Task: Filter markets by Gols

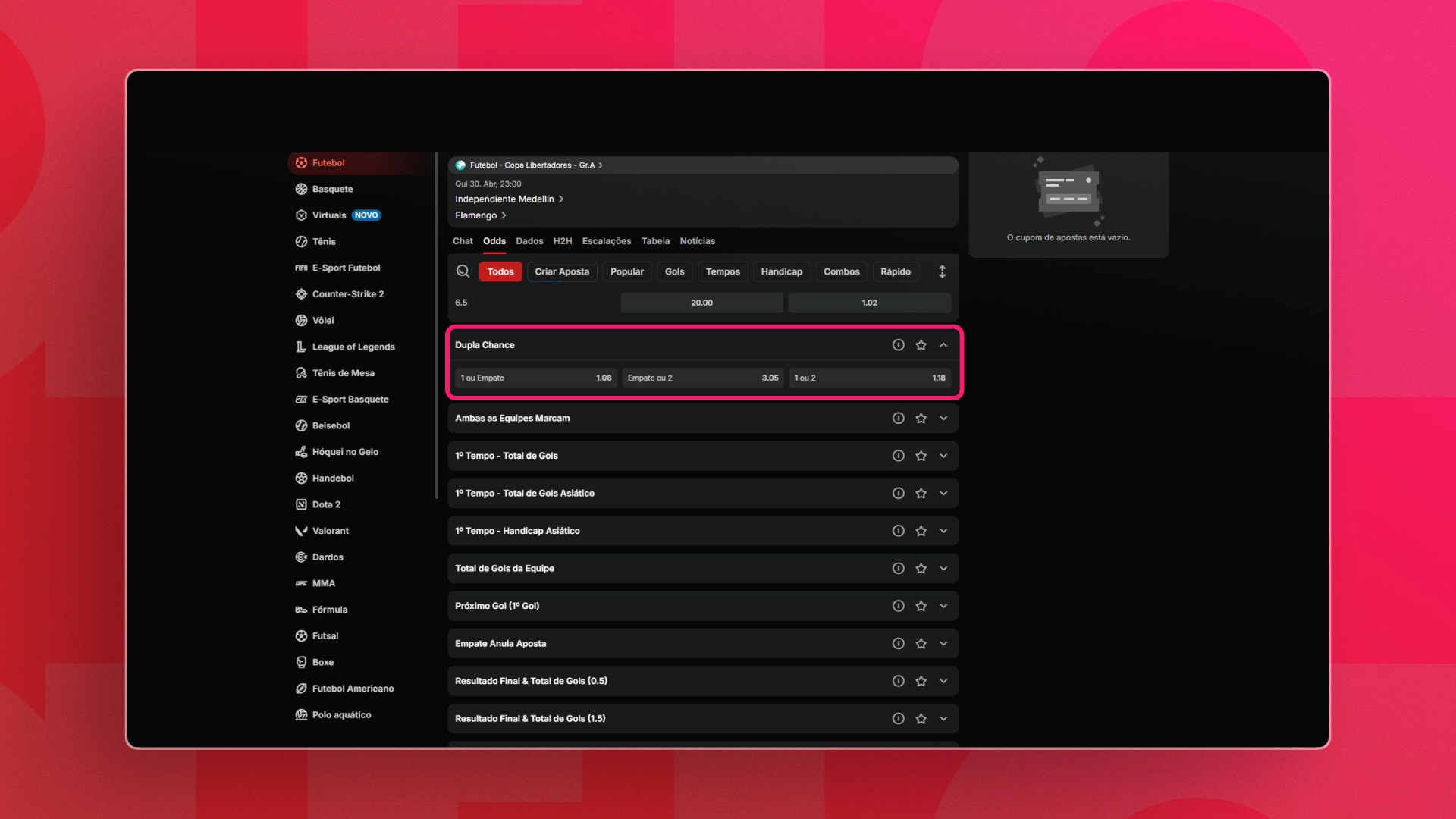Action: 675,271
